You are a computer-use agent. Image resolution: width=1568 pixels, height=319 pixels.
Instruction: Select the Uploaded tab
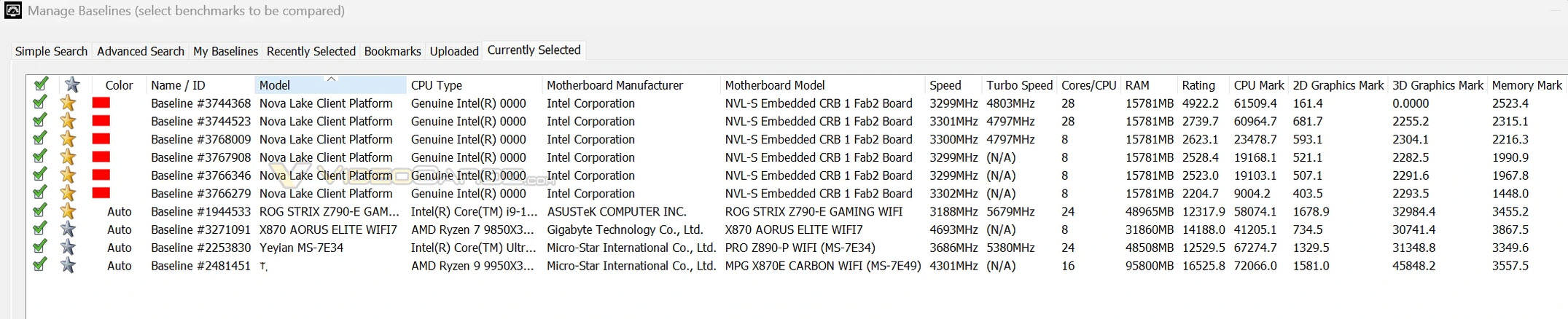[454, 51]
